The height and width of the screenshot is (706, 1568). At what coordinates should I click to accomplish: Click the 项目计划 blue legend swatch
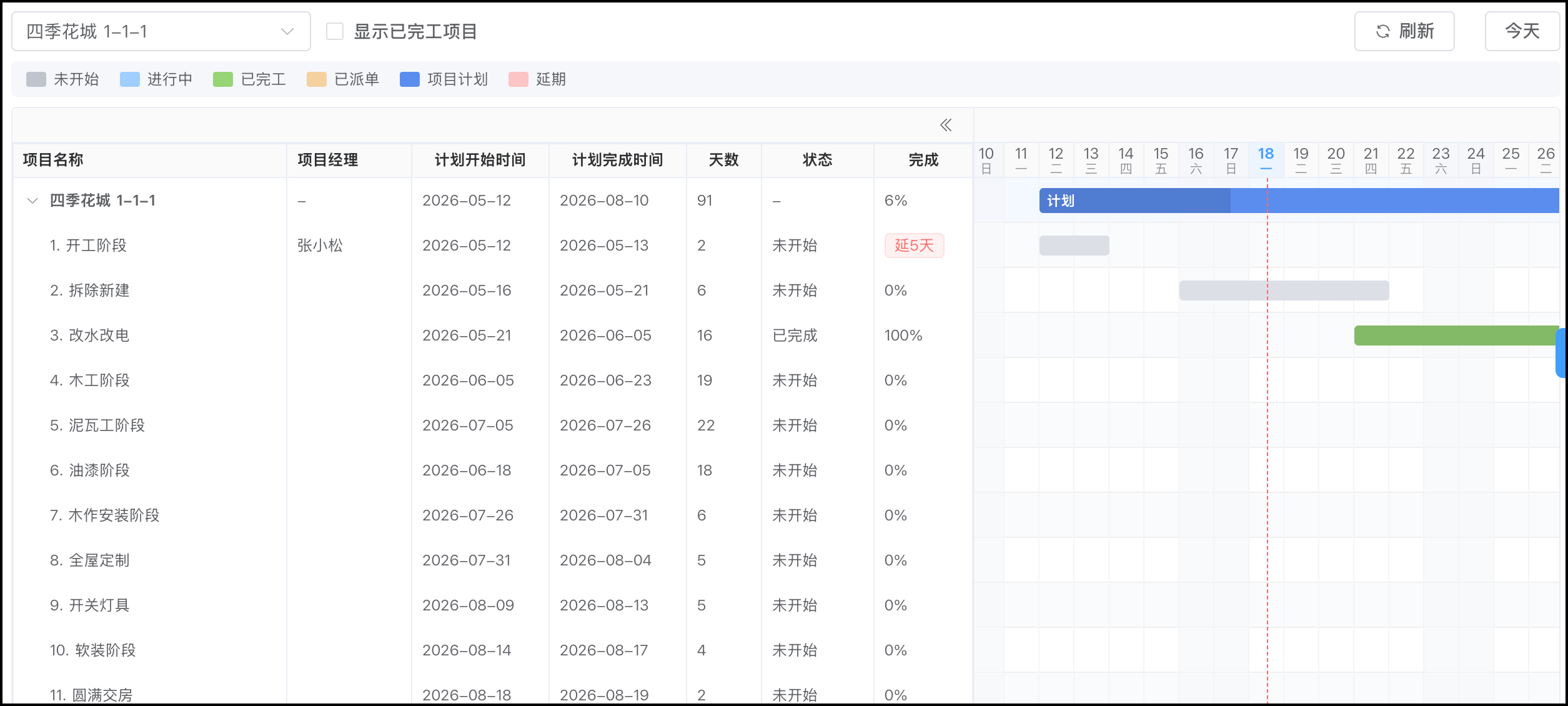[x=410, y=79]
